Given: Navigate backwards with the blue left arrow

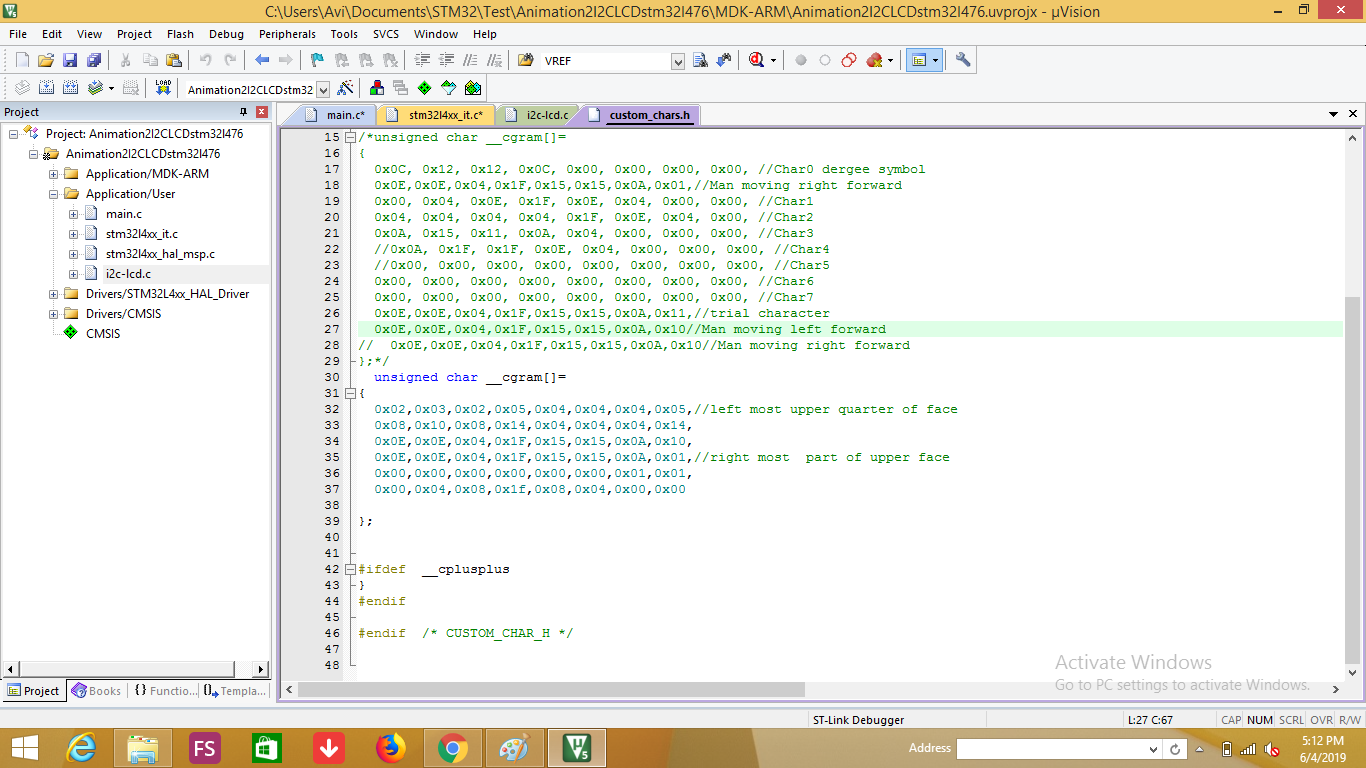Looking at the screenshot, I should (x=262, y=60).
